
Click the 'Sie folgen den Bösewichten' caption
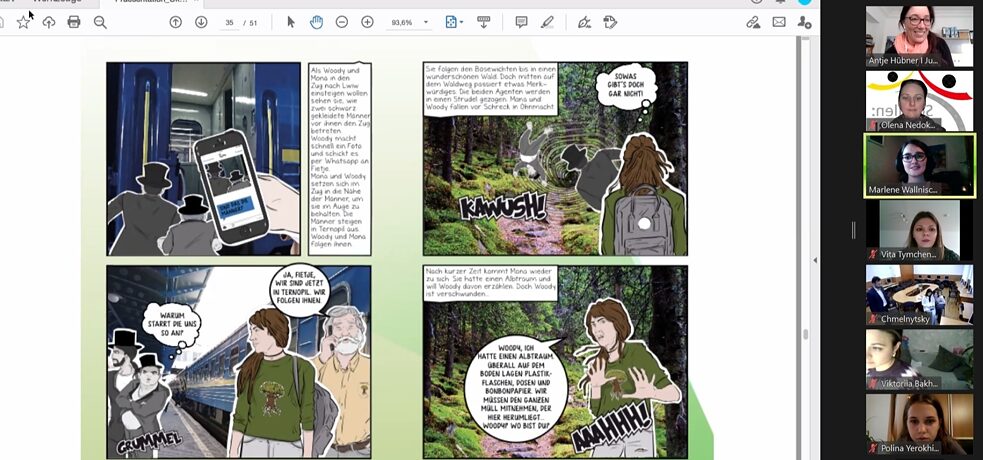[490, 88]
